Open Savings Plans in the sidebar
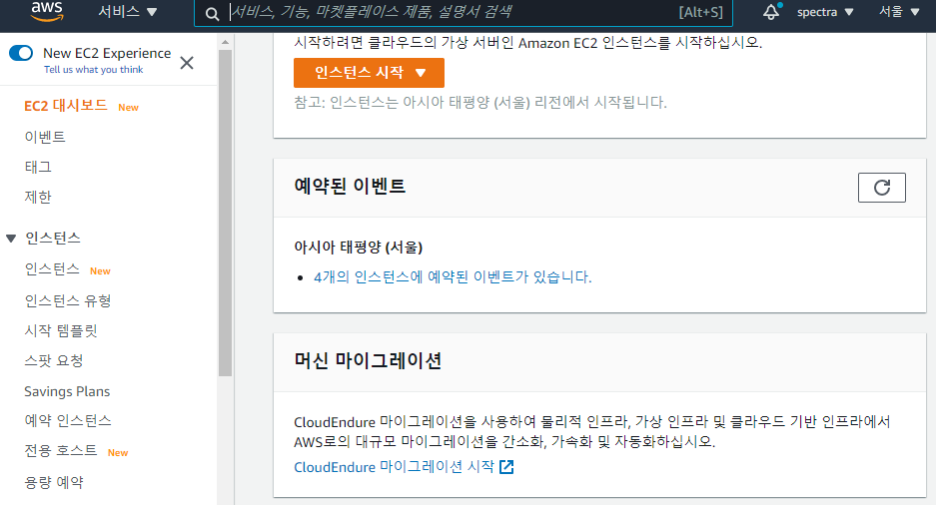Screen dimensions: 936x505 point(67,392)
